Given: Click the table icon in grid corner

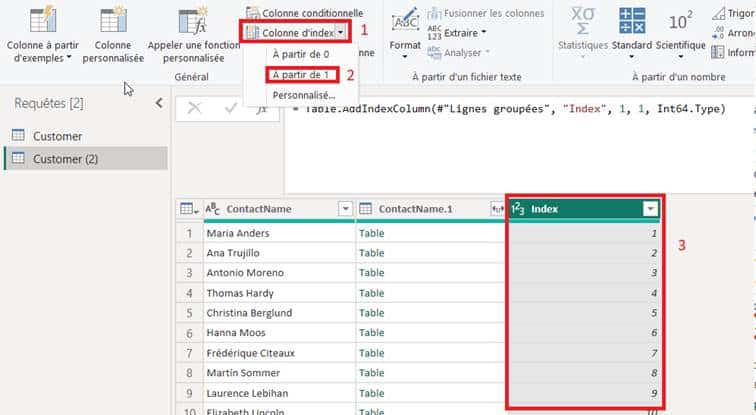Looking at the screenshot, I should coord(187,208).
